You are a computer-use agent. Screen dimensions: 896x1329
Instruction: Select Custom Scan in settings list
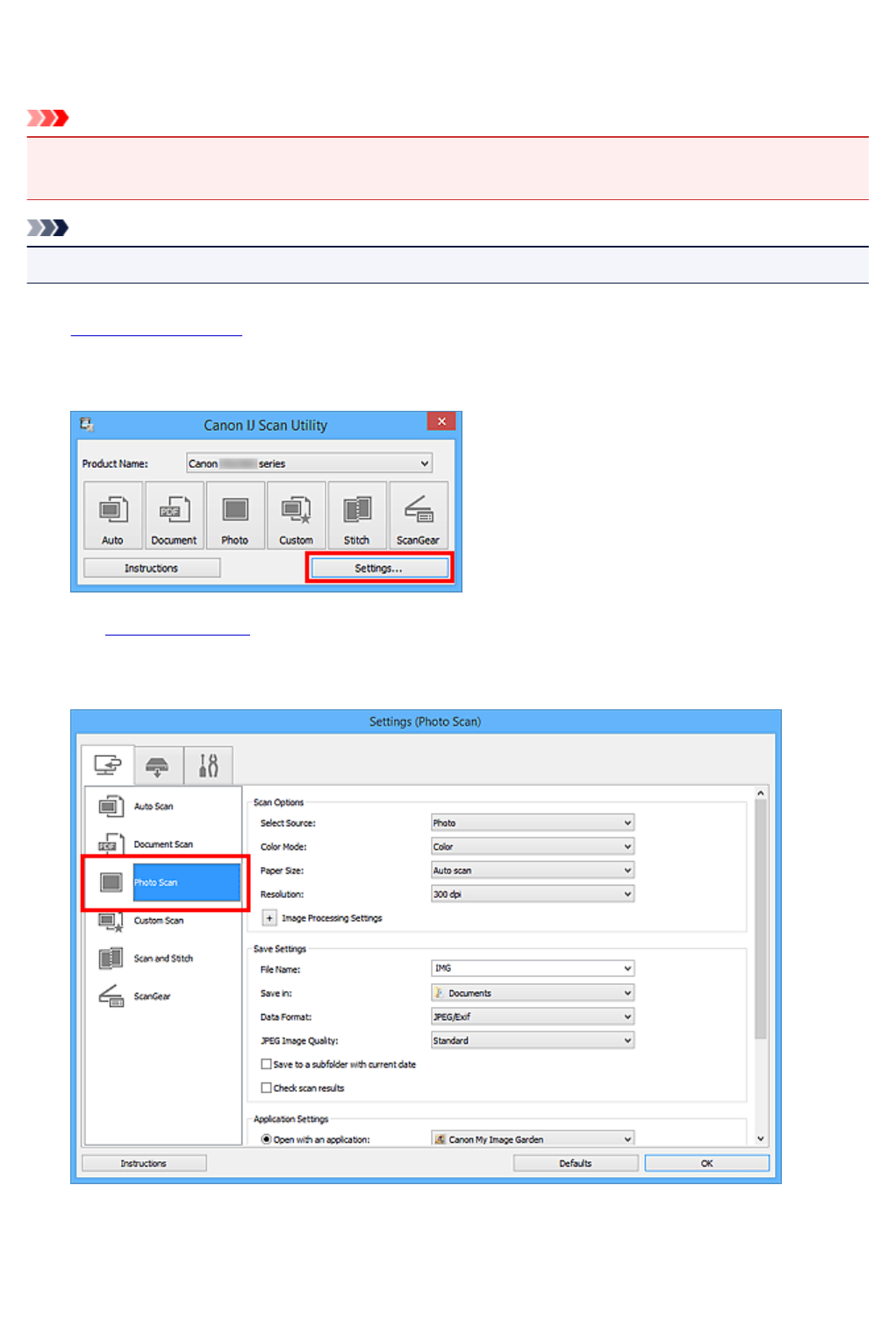162,920
